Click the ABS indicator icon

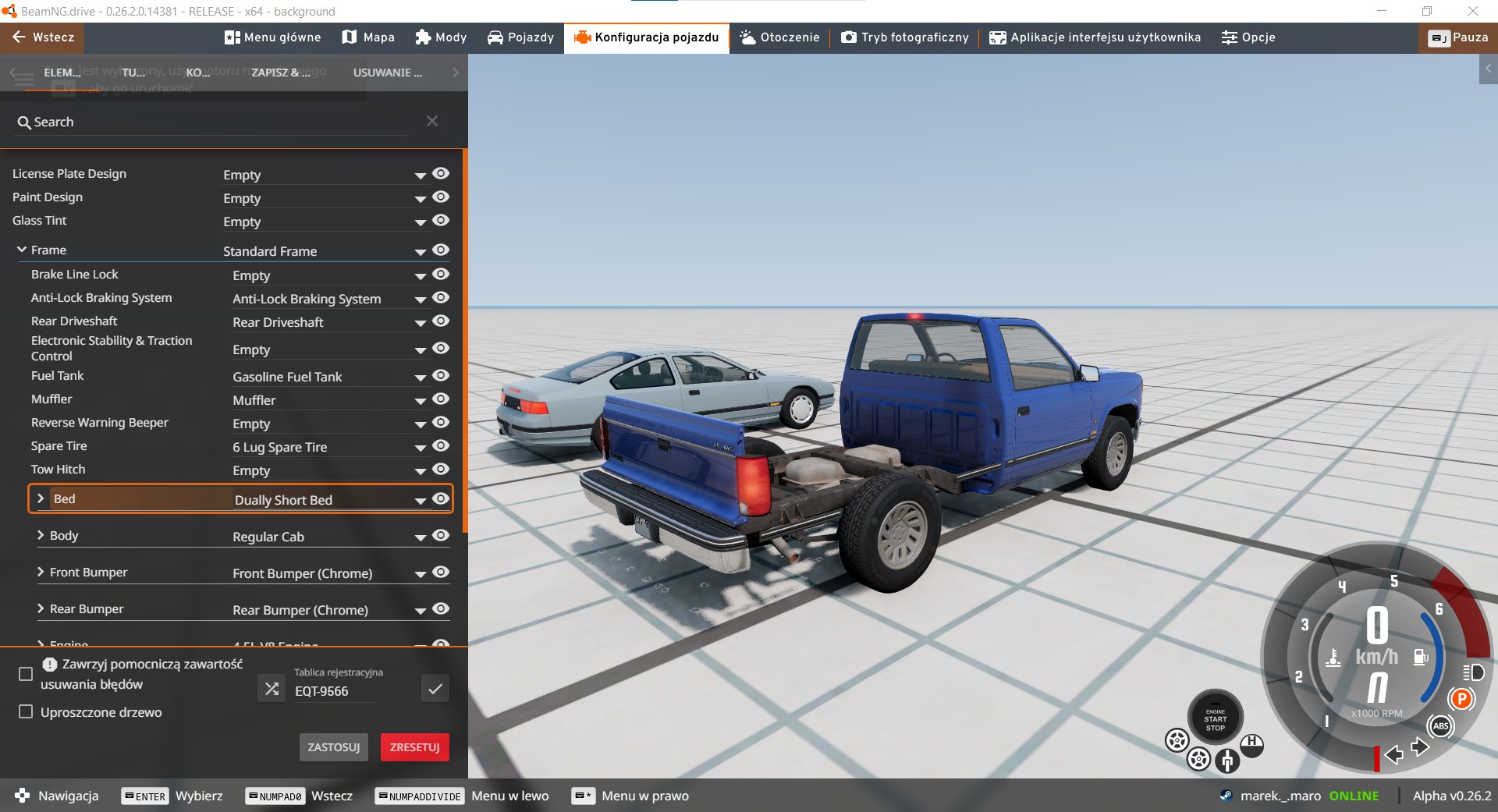click(x=1440, y=726)
